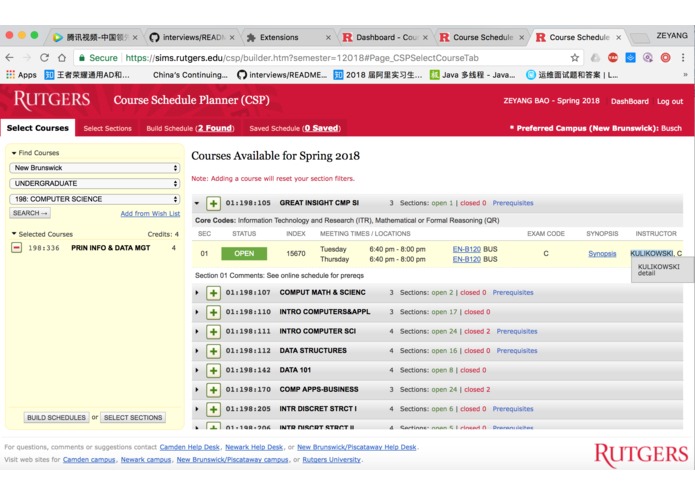The width and height of the screenshot is (695, 494).
Task: Expand the 01:198:111 INTRO COMPUTER SCI row
Action: point(197,332)
